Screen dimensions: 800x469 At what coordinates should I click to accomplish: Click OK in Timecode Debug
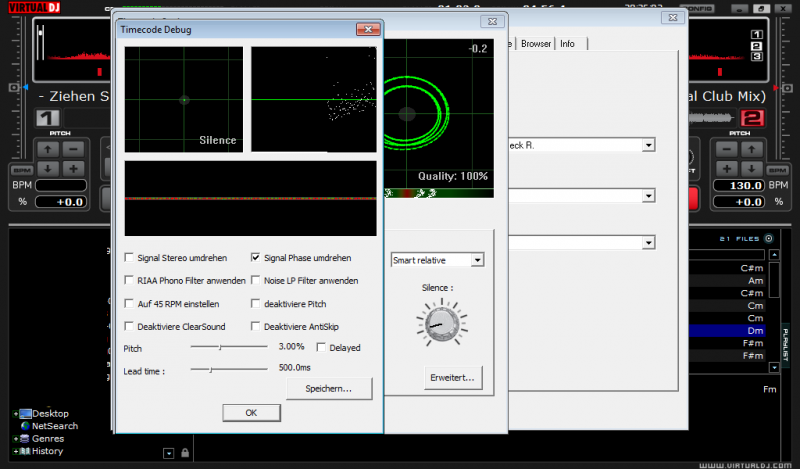click(251, 413)
